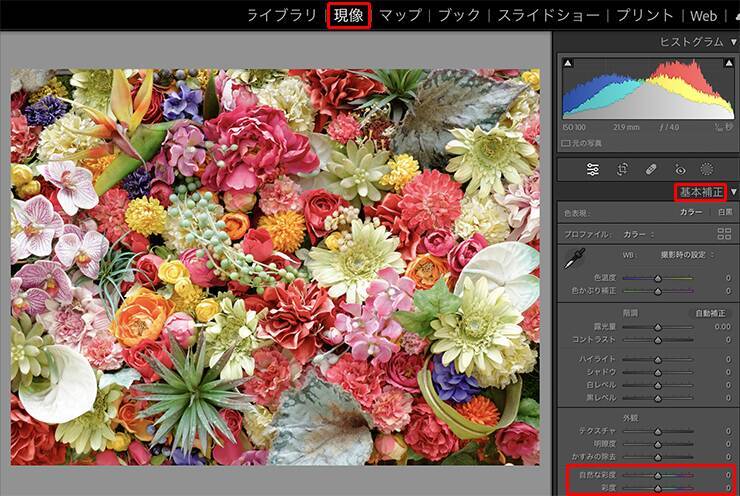Screen dimensions: 740x496
Task: Switch to the ライブラリ module
Action: point(282,15)
